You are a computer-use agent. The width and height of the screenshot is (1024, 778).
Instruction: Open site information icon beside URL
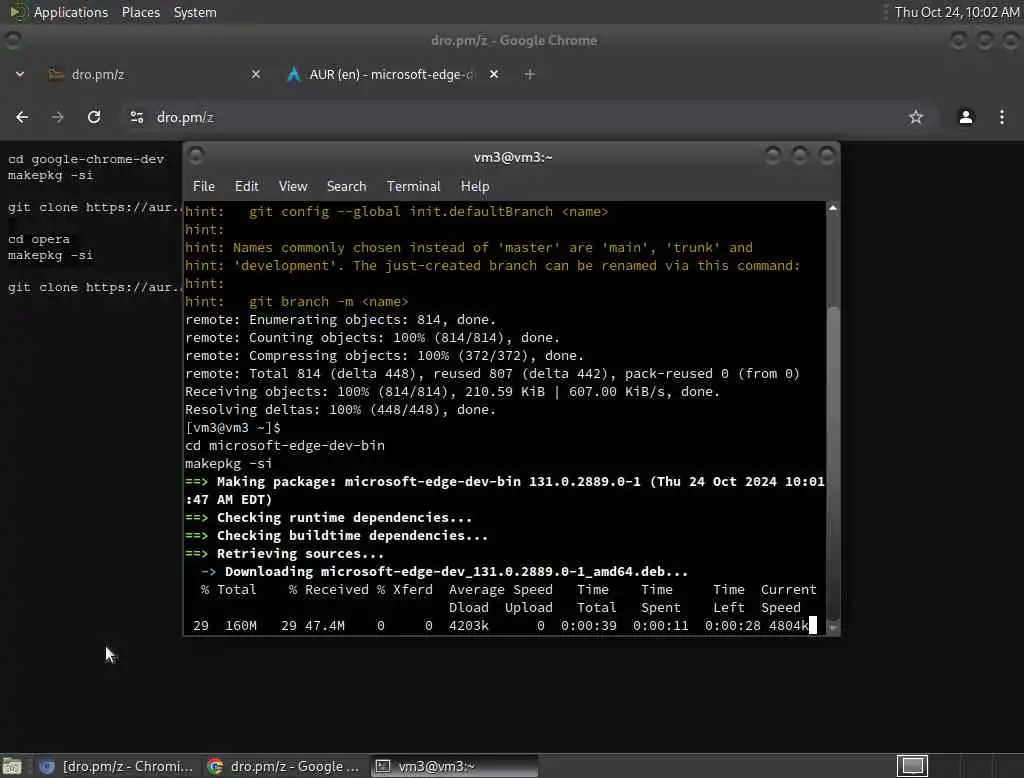(x=136, y=118)
